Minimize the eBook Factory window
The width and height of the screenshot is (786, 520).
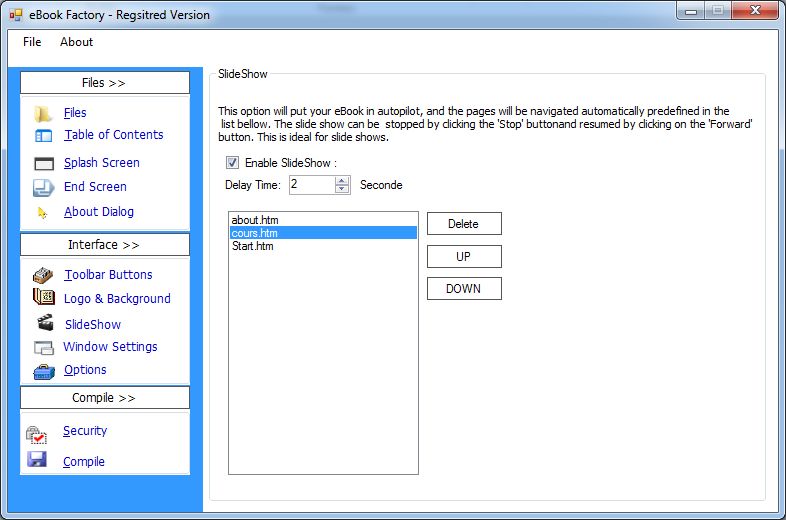691,11
